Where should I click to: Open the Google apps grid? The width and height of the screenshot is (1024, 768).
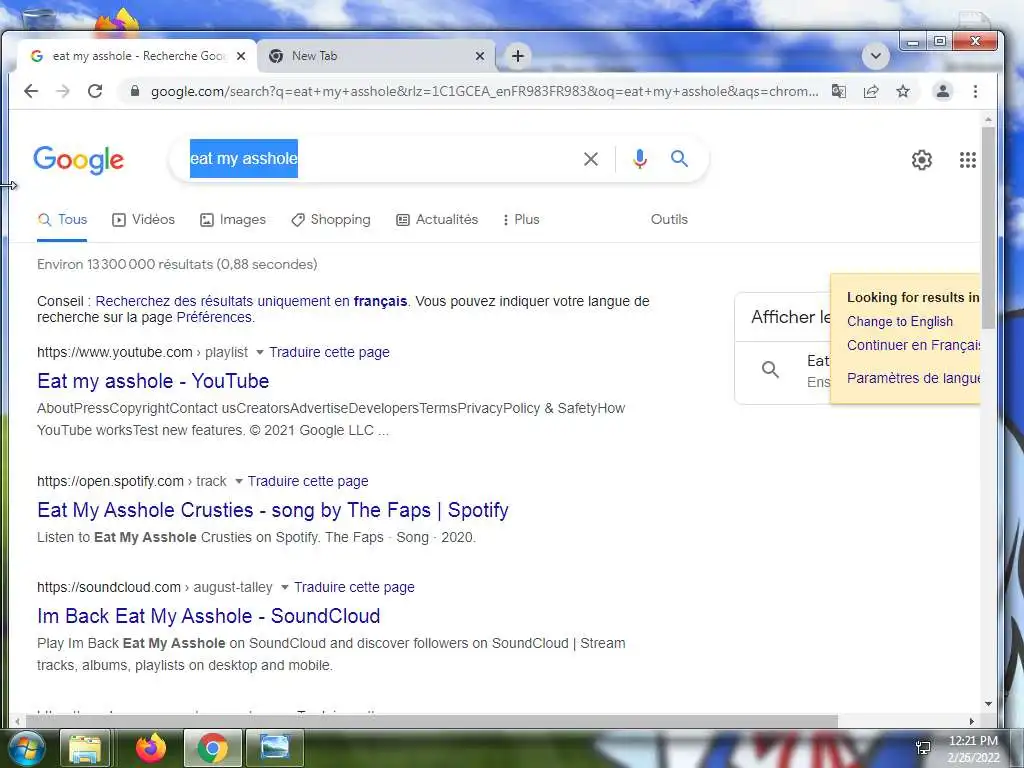click(x=968, y=160)
